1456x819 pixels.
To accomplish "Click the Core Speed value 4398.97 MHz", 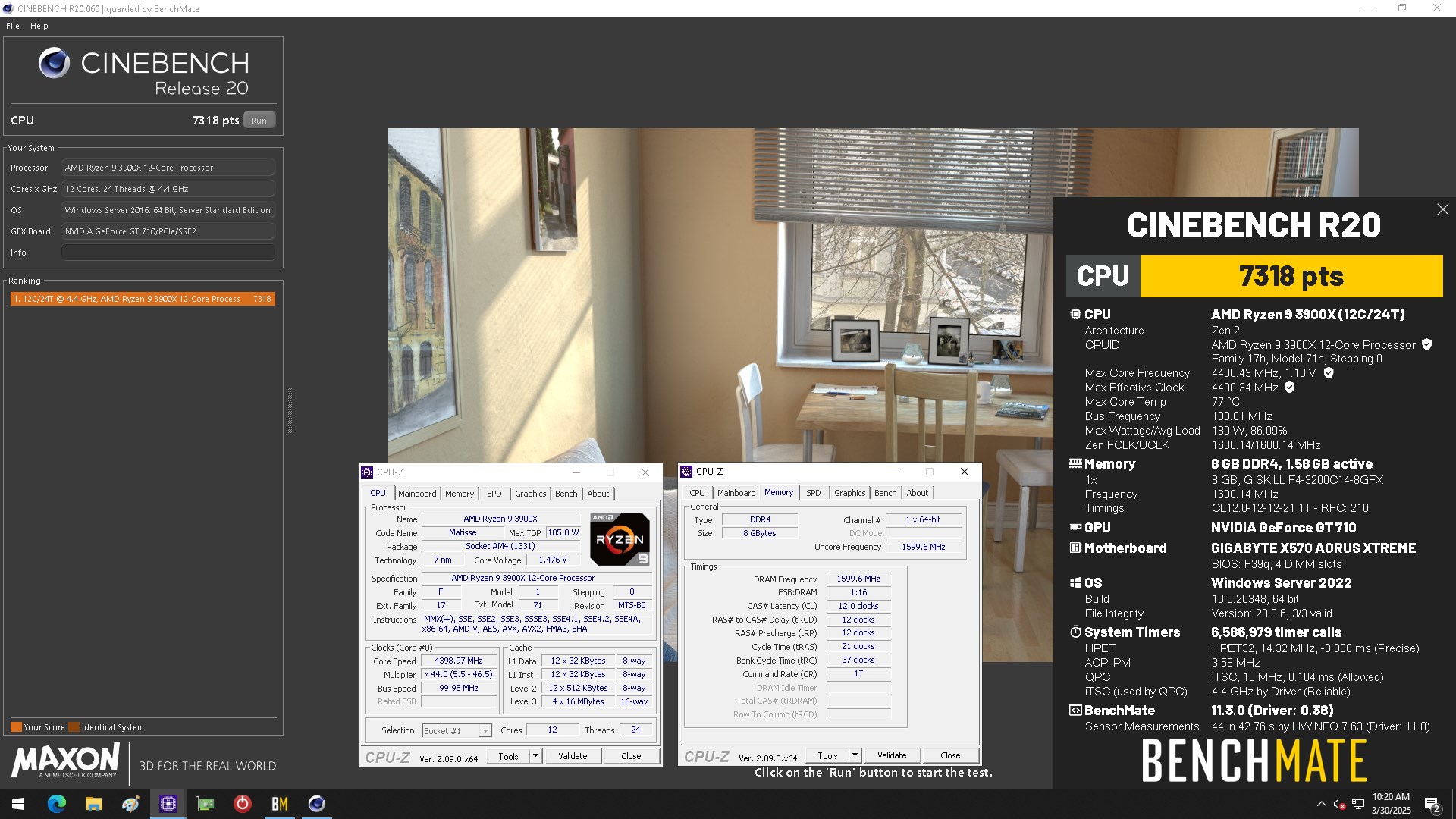I will coord(459,661).
